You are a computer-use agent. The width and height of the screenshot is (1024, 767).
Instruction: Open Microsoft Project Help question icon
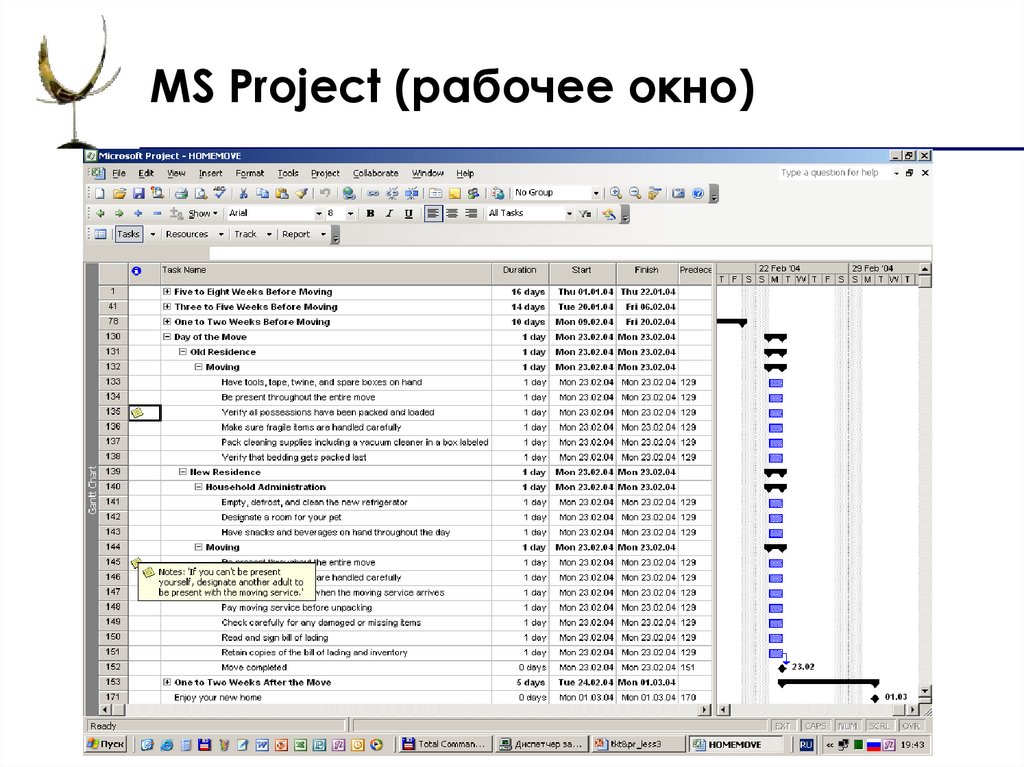click(x=698, y=193)
